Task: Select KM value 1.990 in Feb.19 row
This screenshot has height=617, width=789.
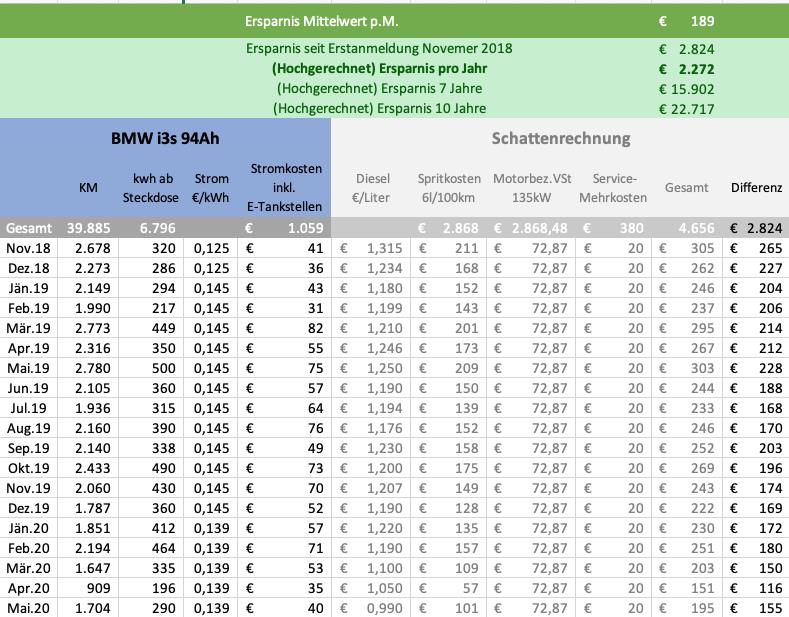Action: point(93,308)
